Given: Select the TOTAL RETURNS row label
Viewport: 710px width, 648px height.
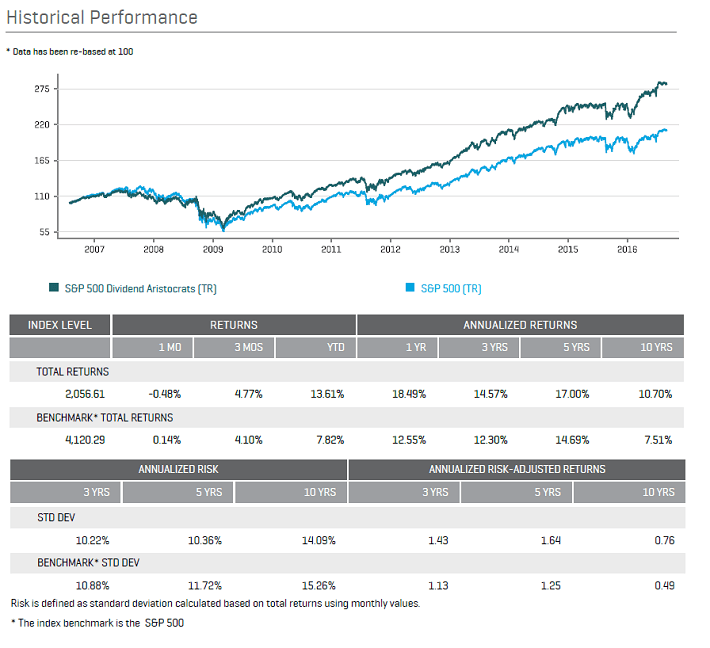Looking at the screenshot, I should (x=73, y=372).
